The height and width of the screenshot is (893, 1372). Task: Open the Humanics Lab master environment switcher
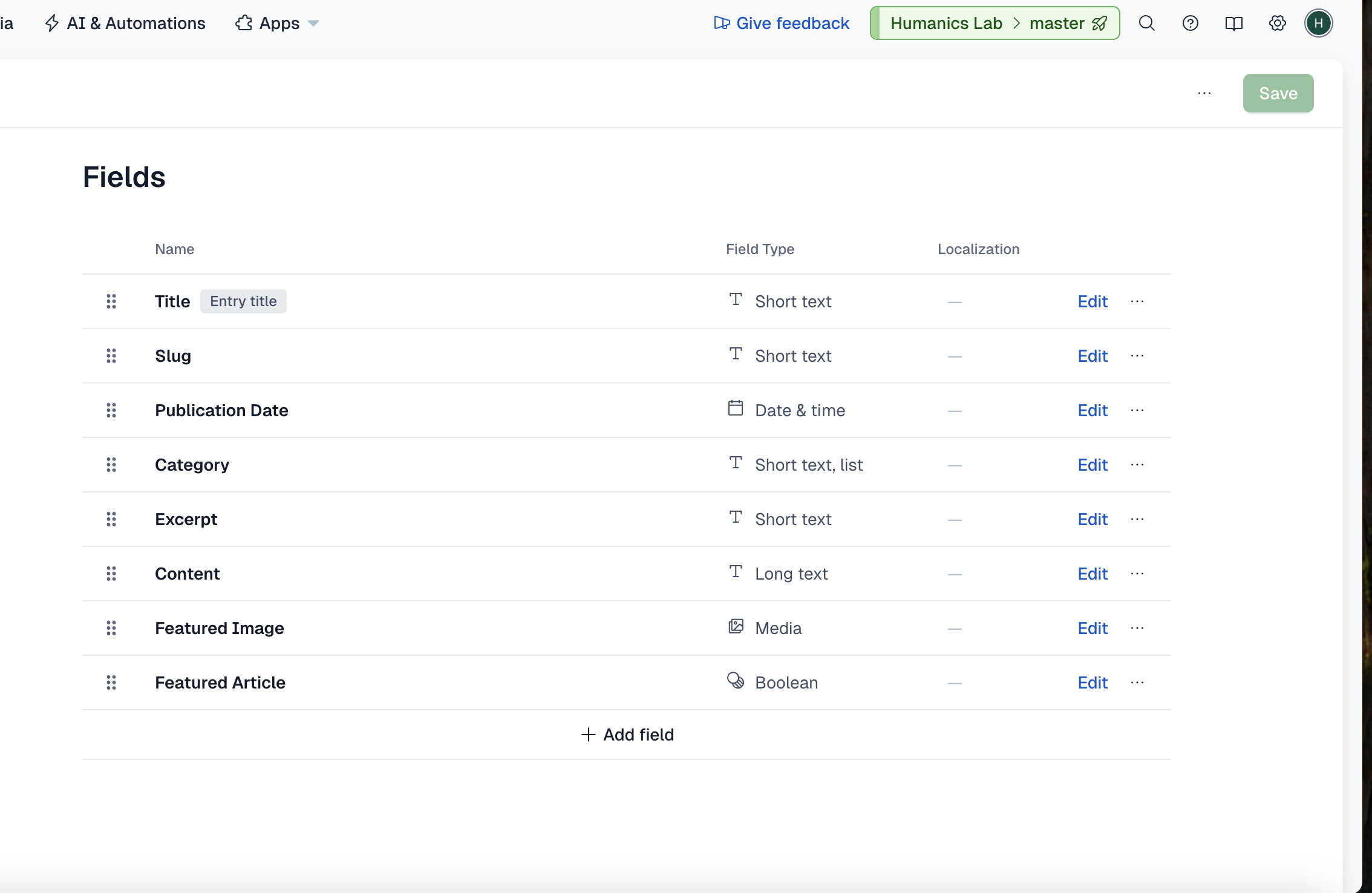tap(995, 23)
